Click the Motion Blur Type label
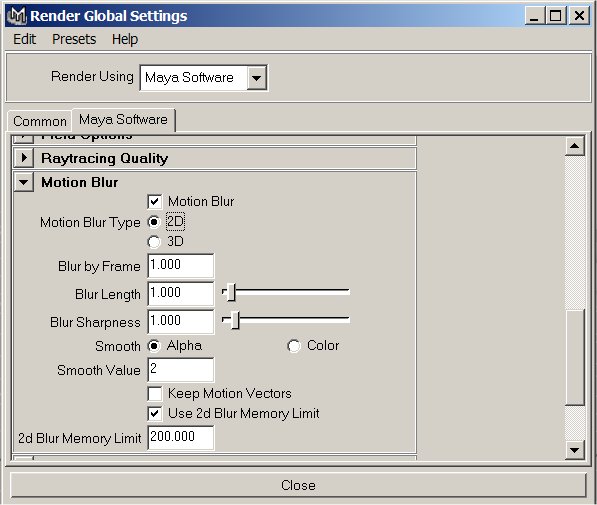Screen dimensions: 597x505 90,222
